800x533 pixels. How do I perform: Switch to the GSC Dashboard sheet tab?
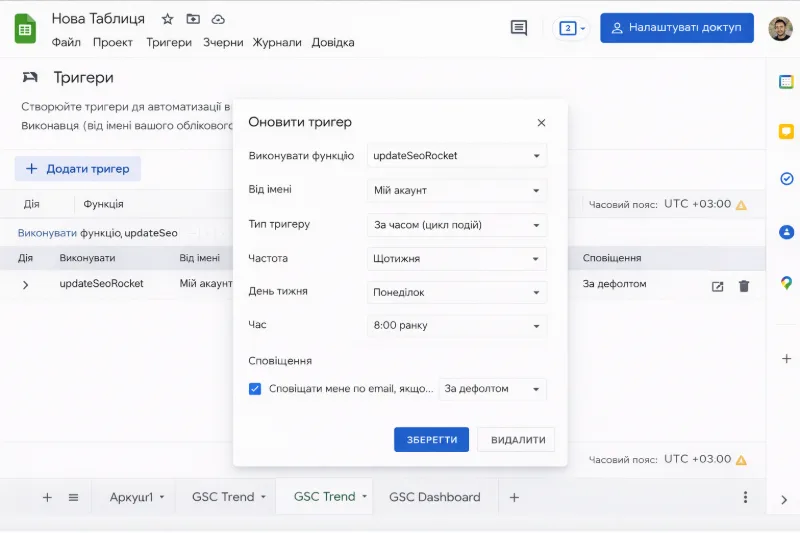434,497
